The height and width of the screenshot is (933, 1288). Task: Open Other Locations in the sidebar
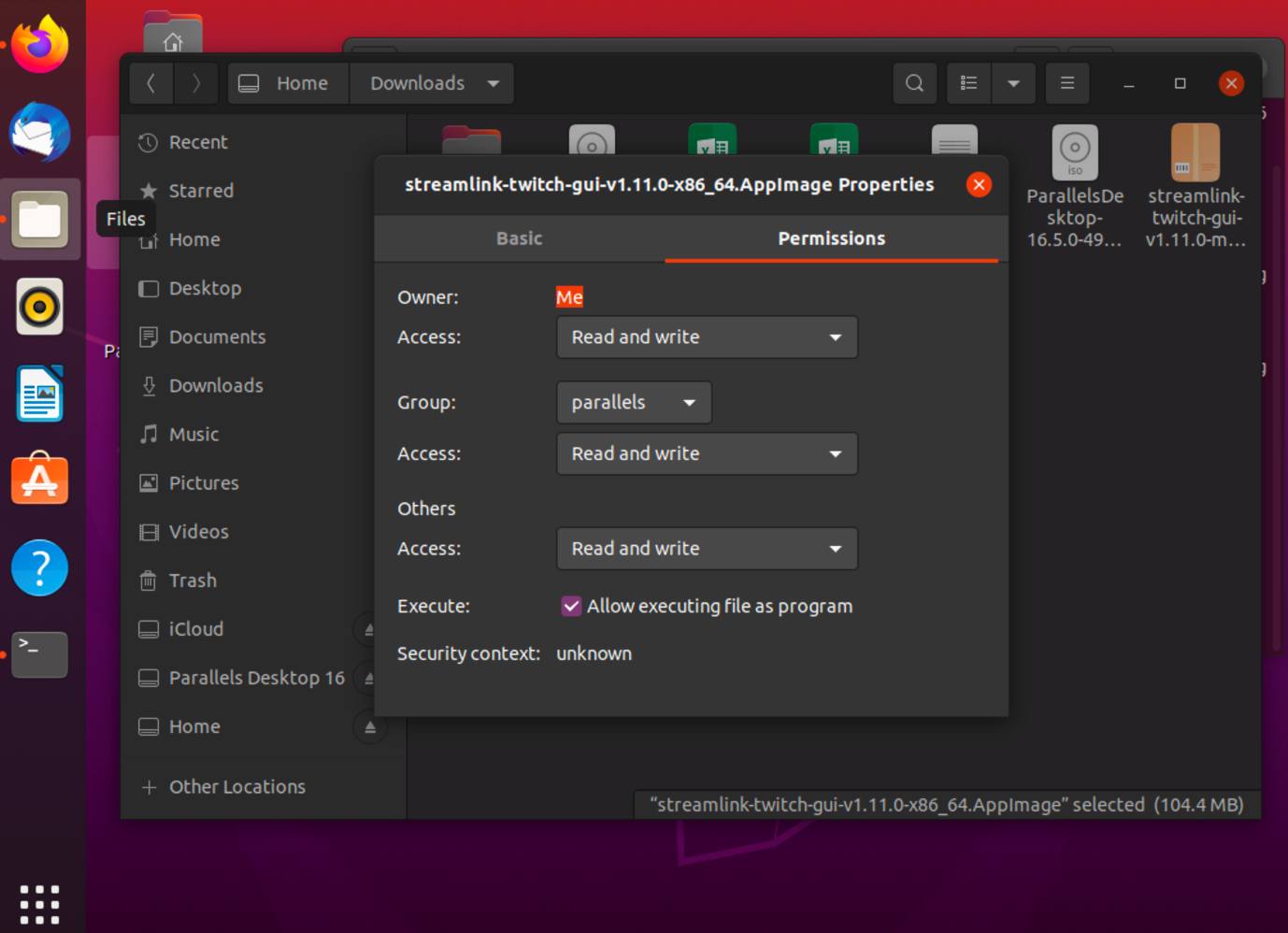point(236,786)
